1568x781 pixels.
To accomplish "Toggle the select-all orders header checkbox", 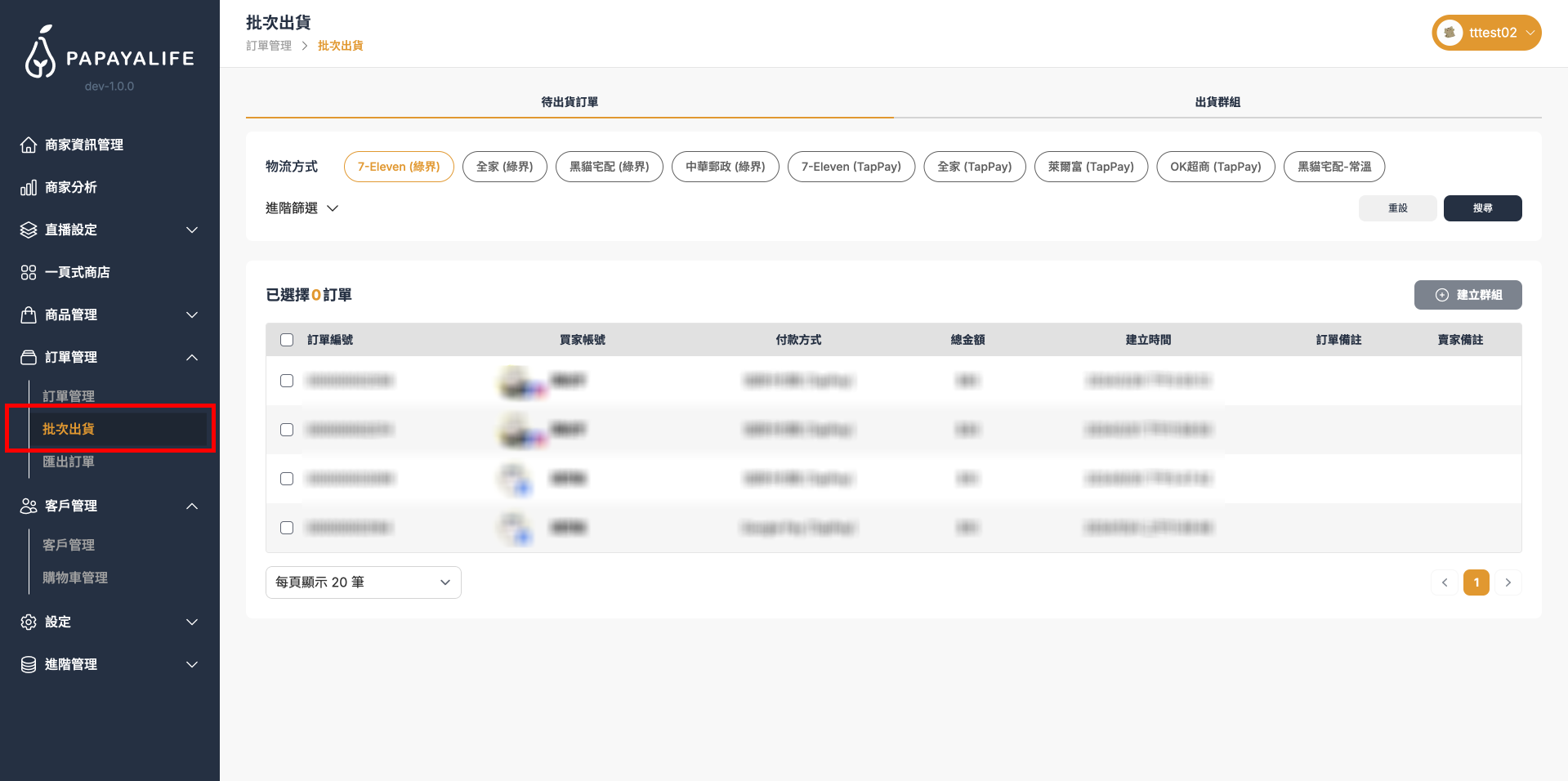I will point(287,340).
